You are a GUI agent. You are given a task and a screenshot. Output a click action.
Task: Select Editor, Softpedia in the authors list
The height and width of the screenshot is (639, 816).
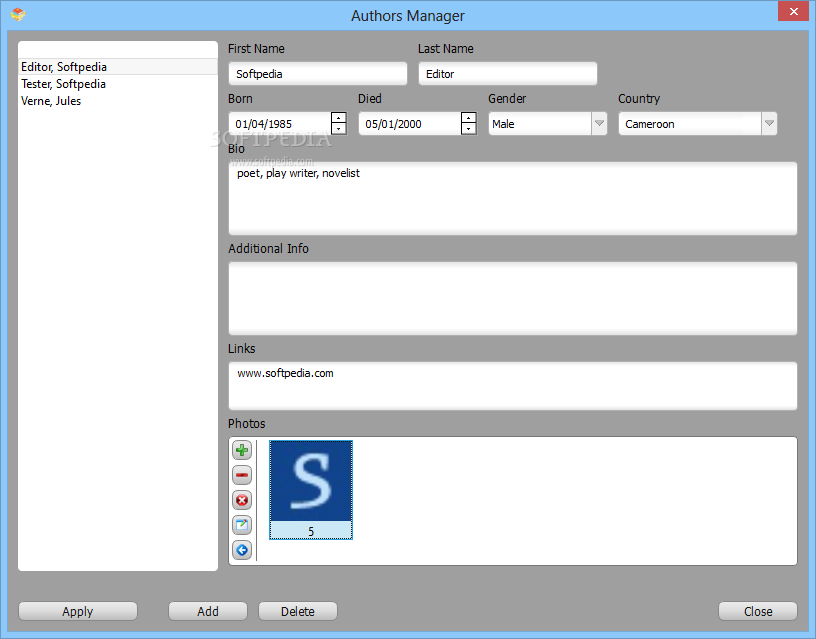[x=118, y=67]
